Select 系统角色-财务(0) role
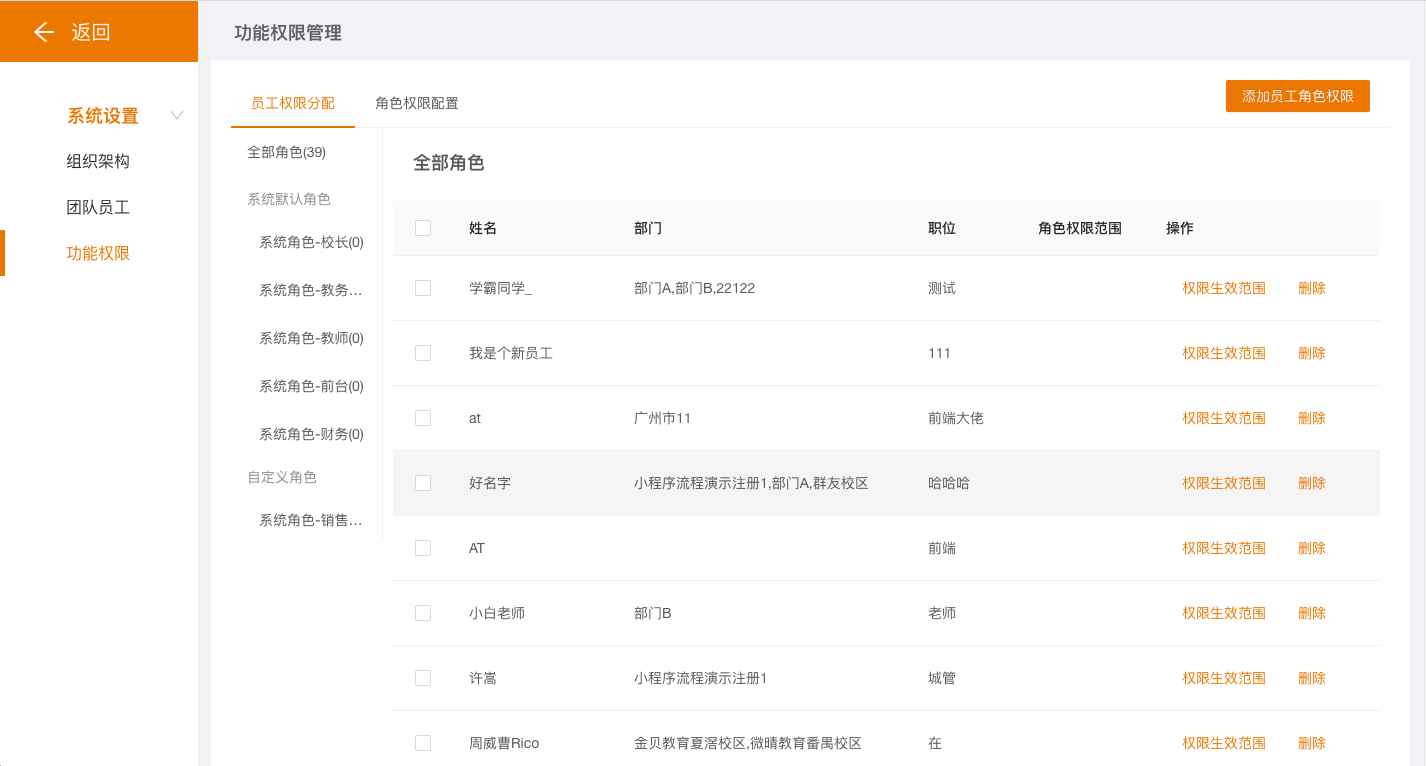The width and height of the screenshot is (1426, 766). [x=311, y=434]
